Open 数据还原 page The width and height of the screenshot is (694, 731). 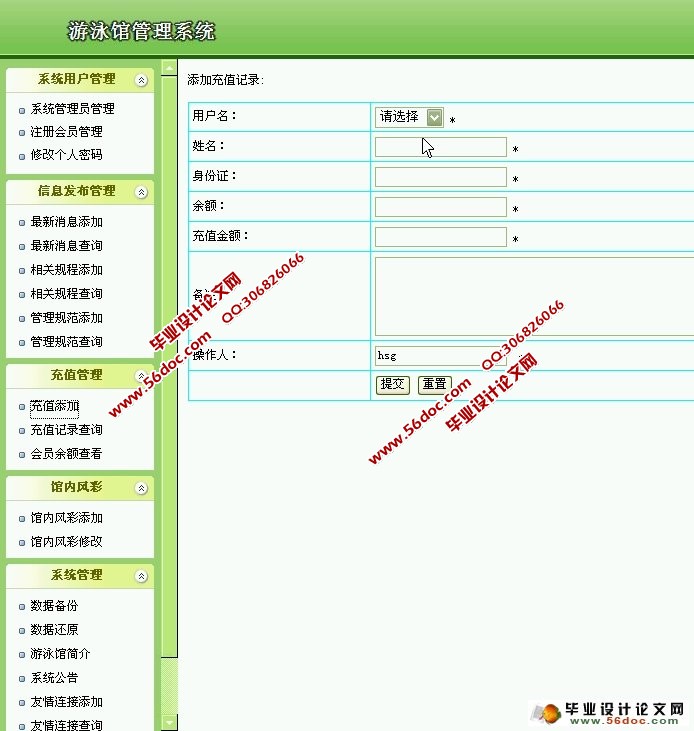[54, 630]
